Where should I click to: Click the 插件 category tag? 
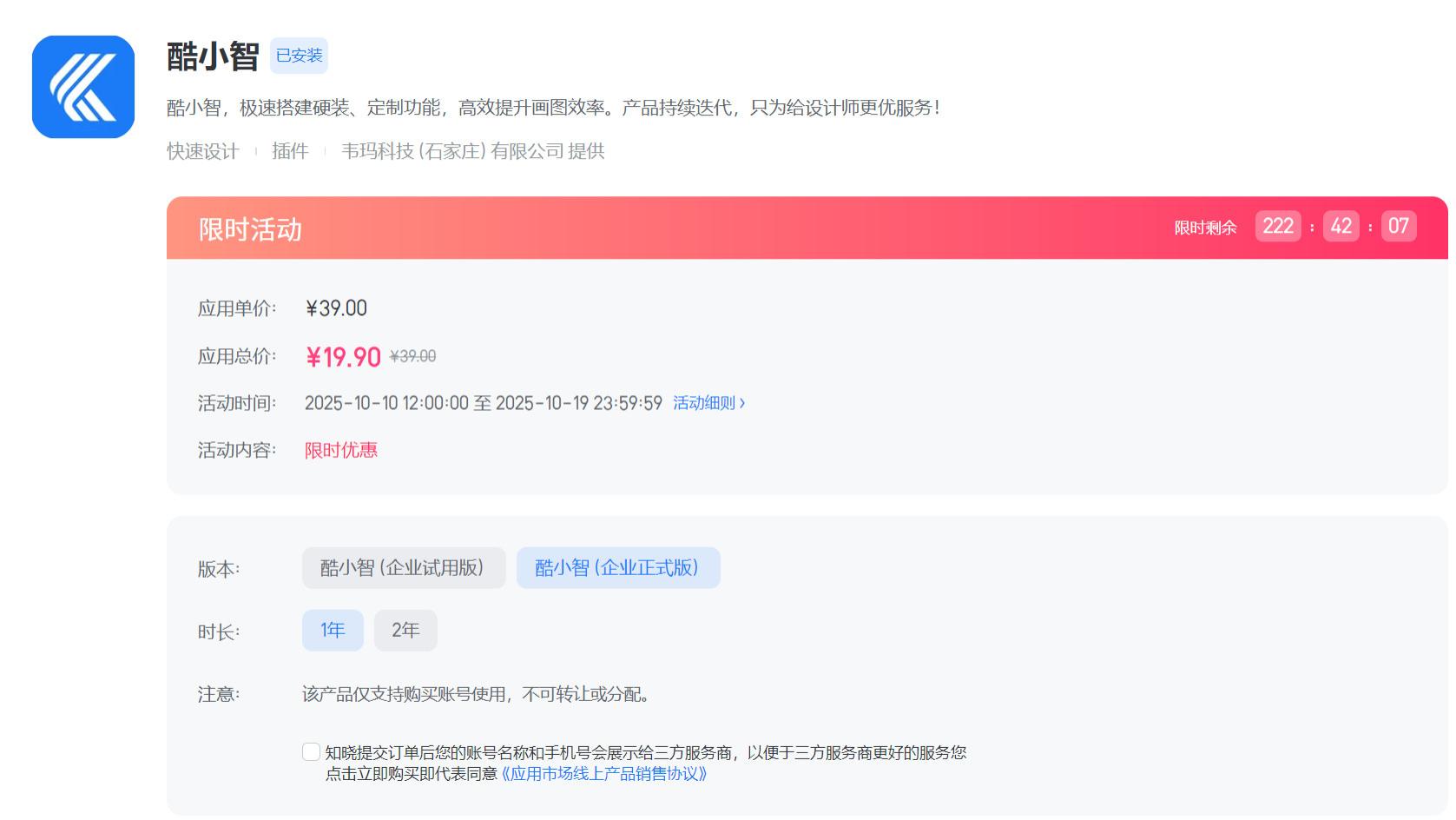click(290, 151)
